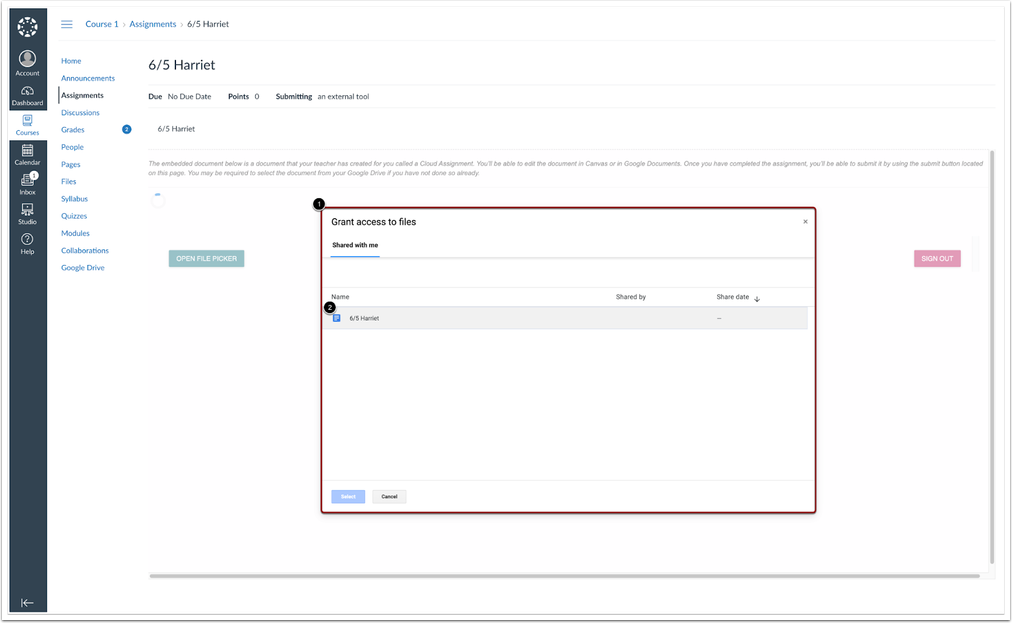This screenshot has height=623, width=1012.
Task: Click the hamburger navigation menu icon
Action: point(67,24)
